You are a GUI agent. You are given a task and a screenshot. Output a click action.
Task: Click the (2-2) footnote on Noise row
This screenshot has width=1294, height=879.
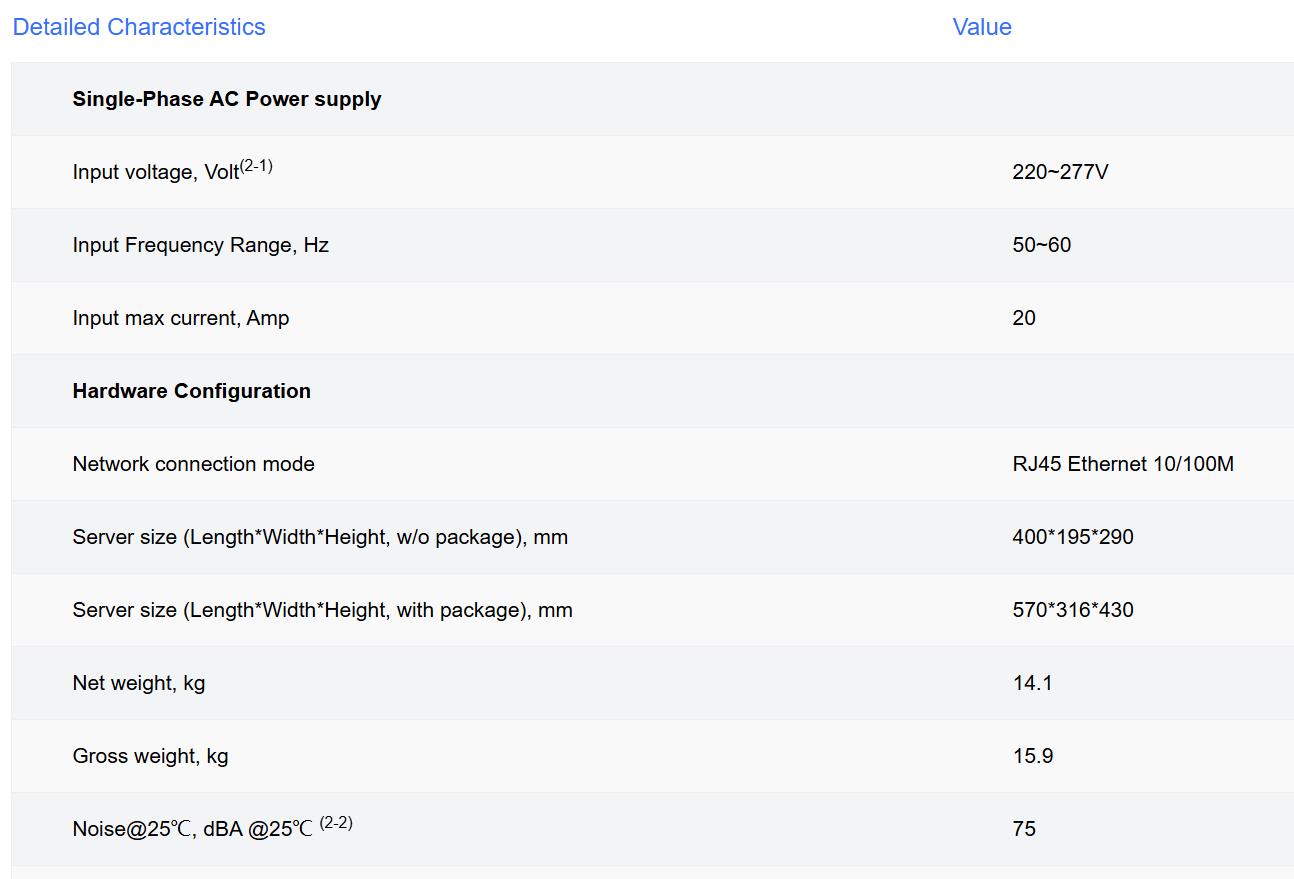click(336, 823)
